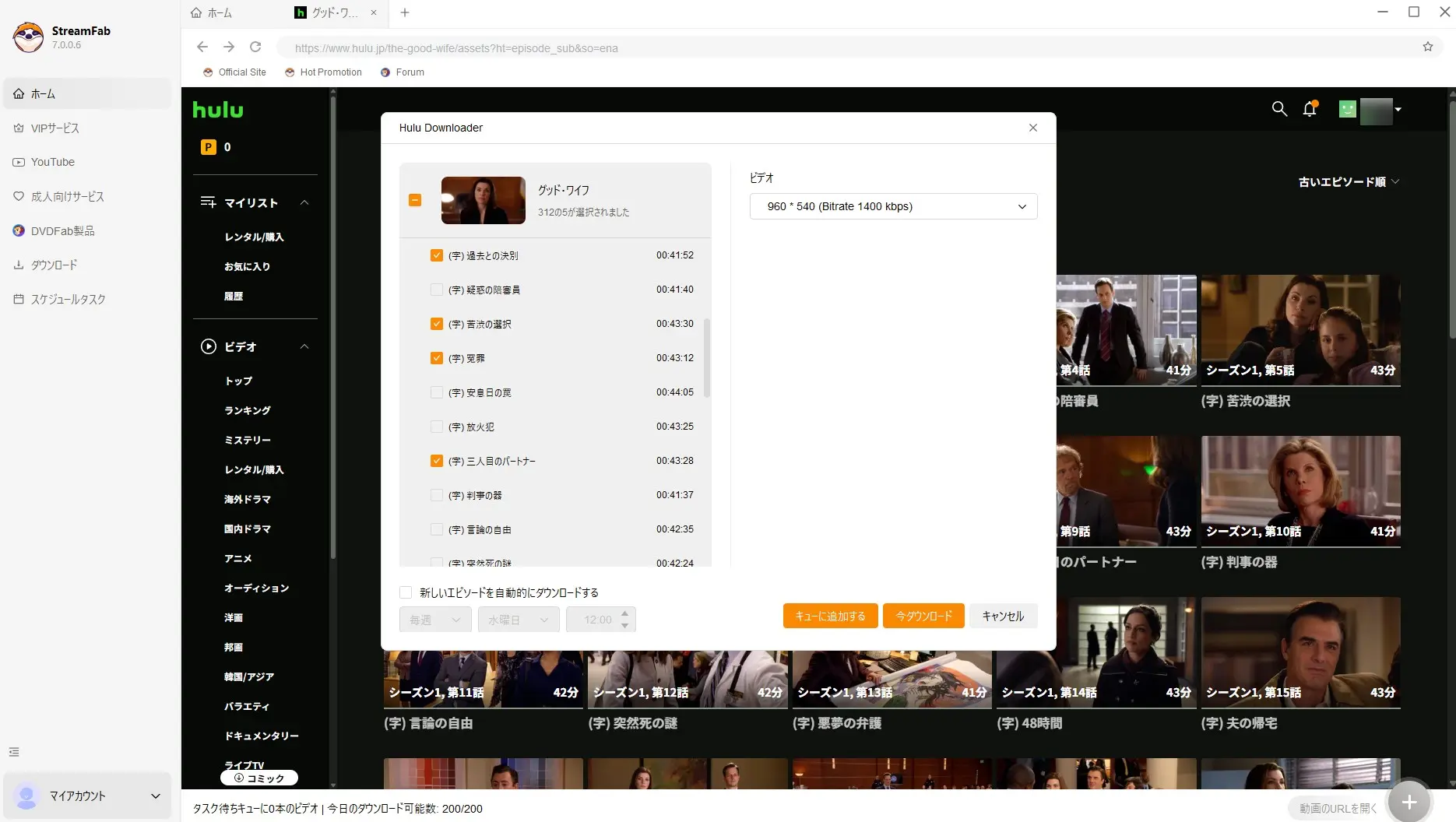Open ダウンロード in the sidebar
This screenshot has height=822, width=1456.
87,265
